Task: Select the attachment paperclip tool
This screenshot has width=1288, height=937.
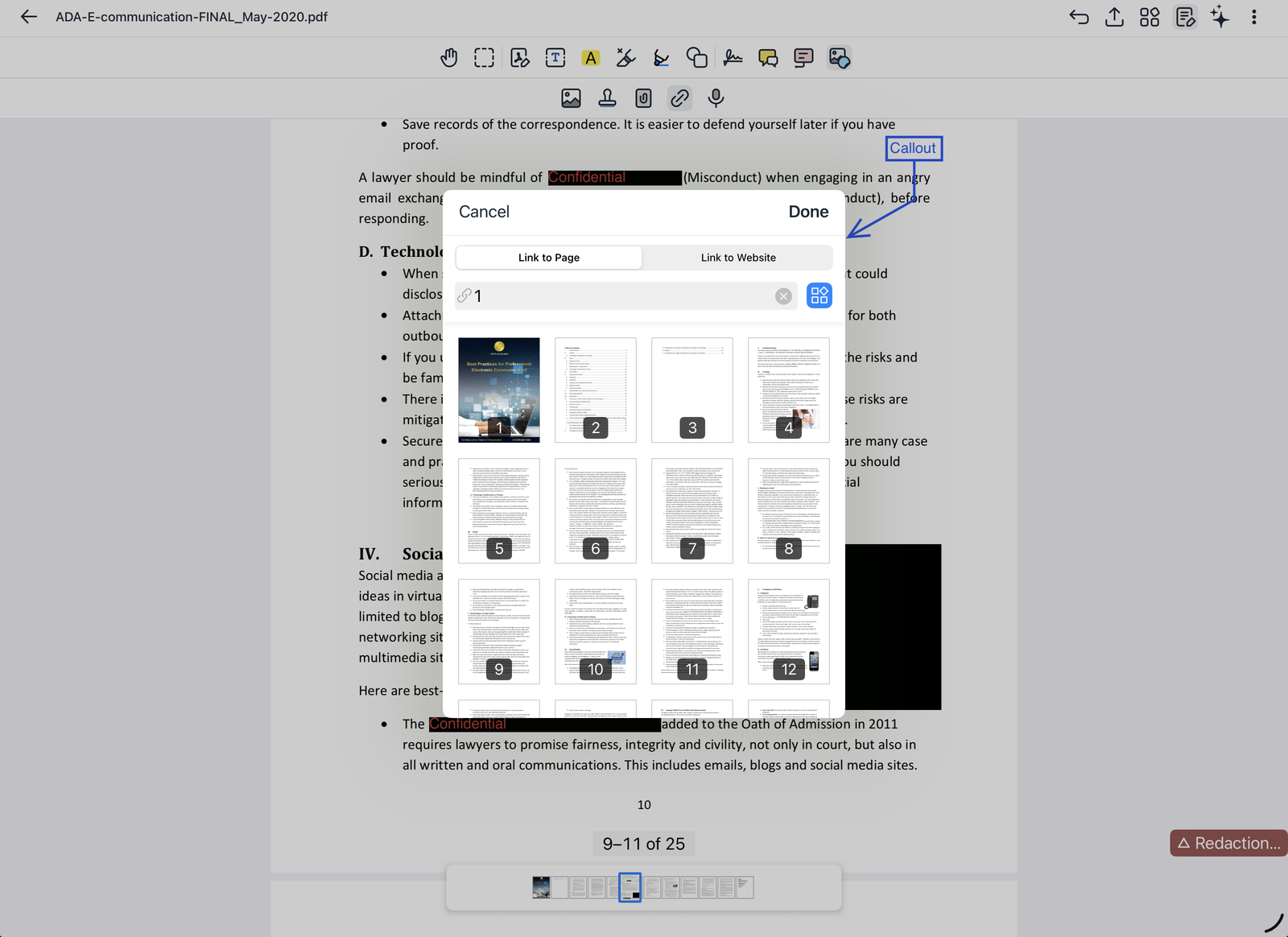Action: pos(643,98)
